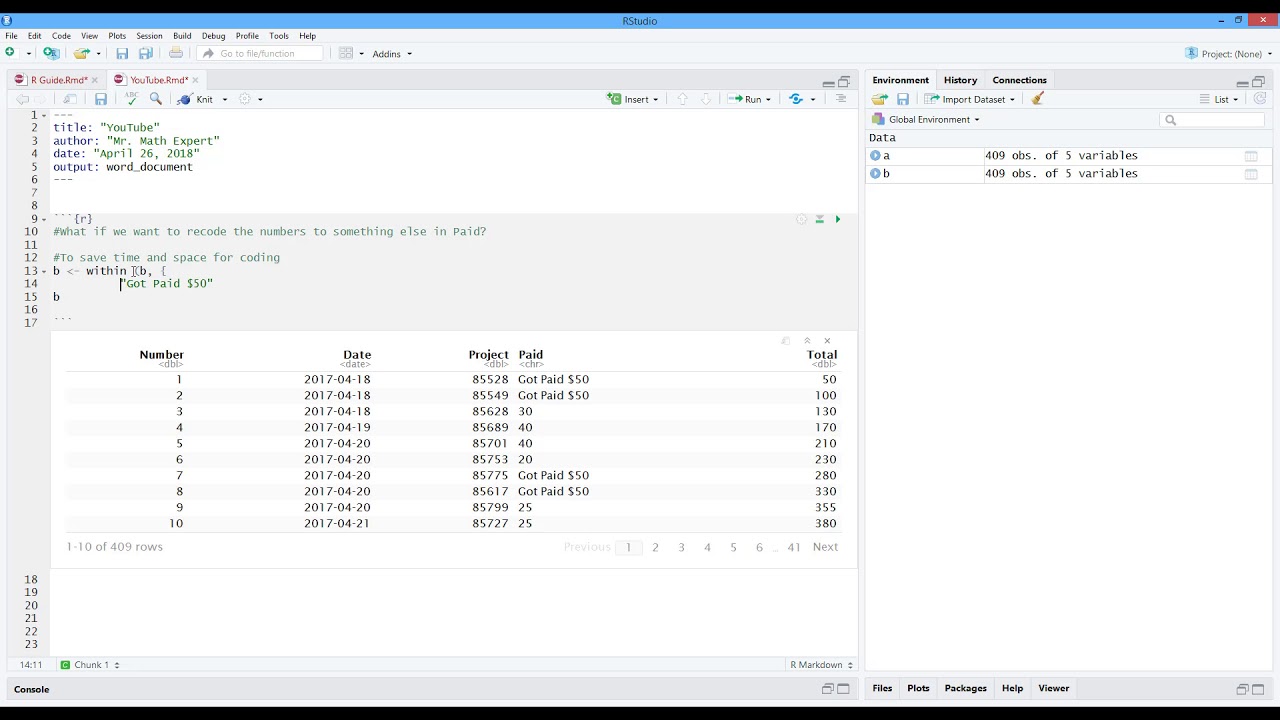Collapse the YAML header fold at line 1

pos(44,116)
